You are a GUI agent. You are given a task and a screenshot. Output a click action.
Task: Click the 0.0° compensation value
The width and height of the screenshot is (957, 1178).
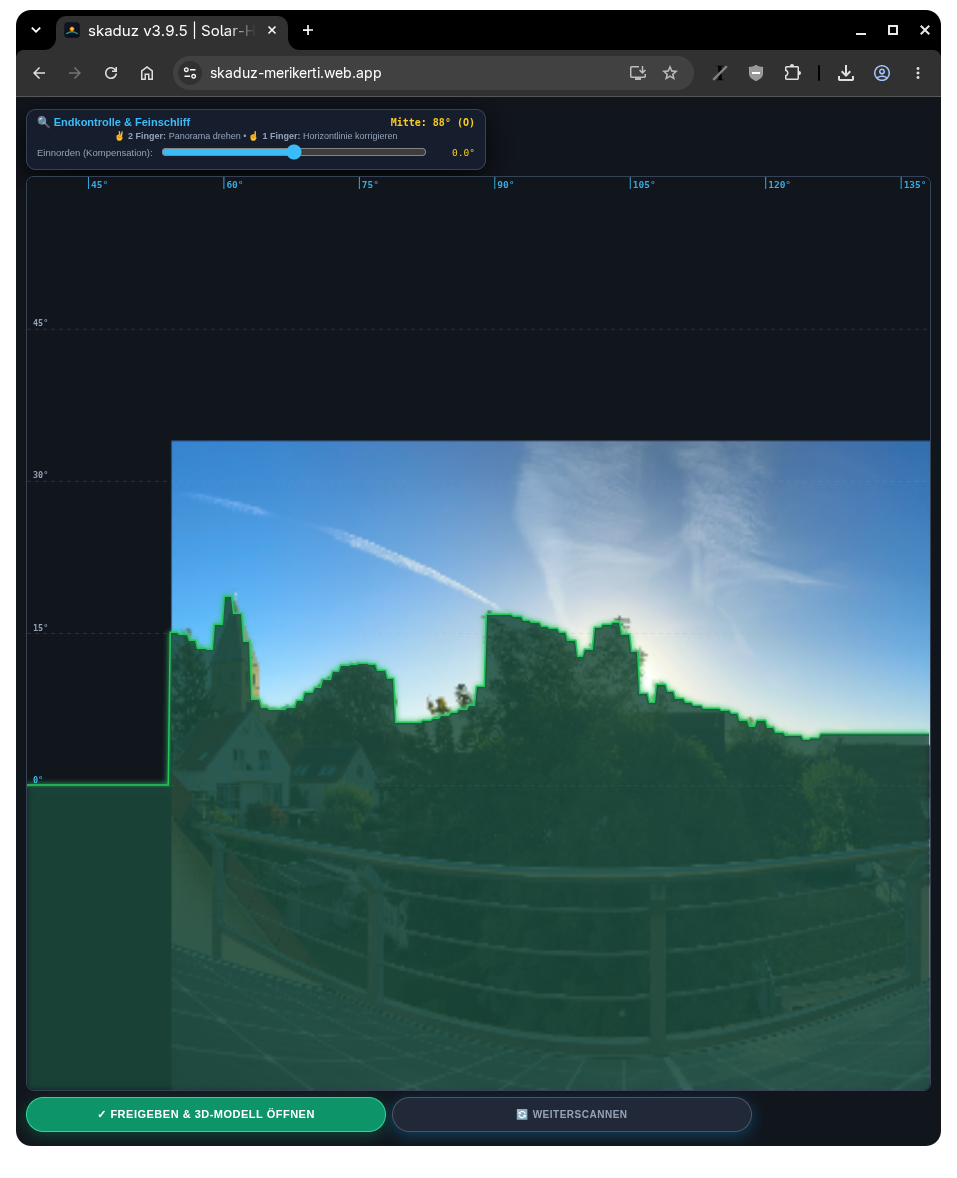click(x=463, y=153)
